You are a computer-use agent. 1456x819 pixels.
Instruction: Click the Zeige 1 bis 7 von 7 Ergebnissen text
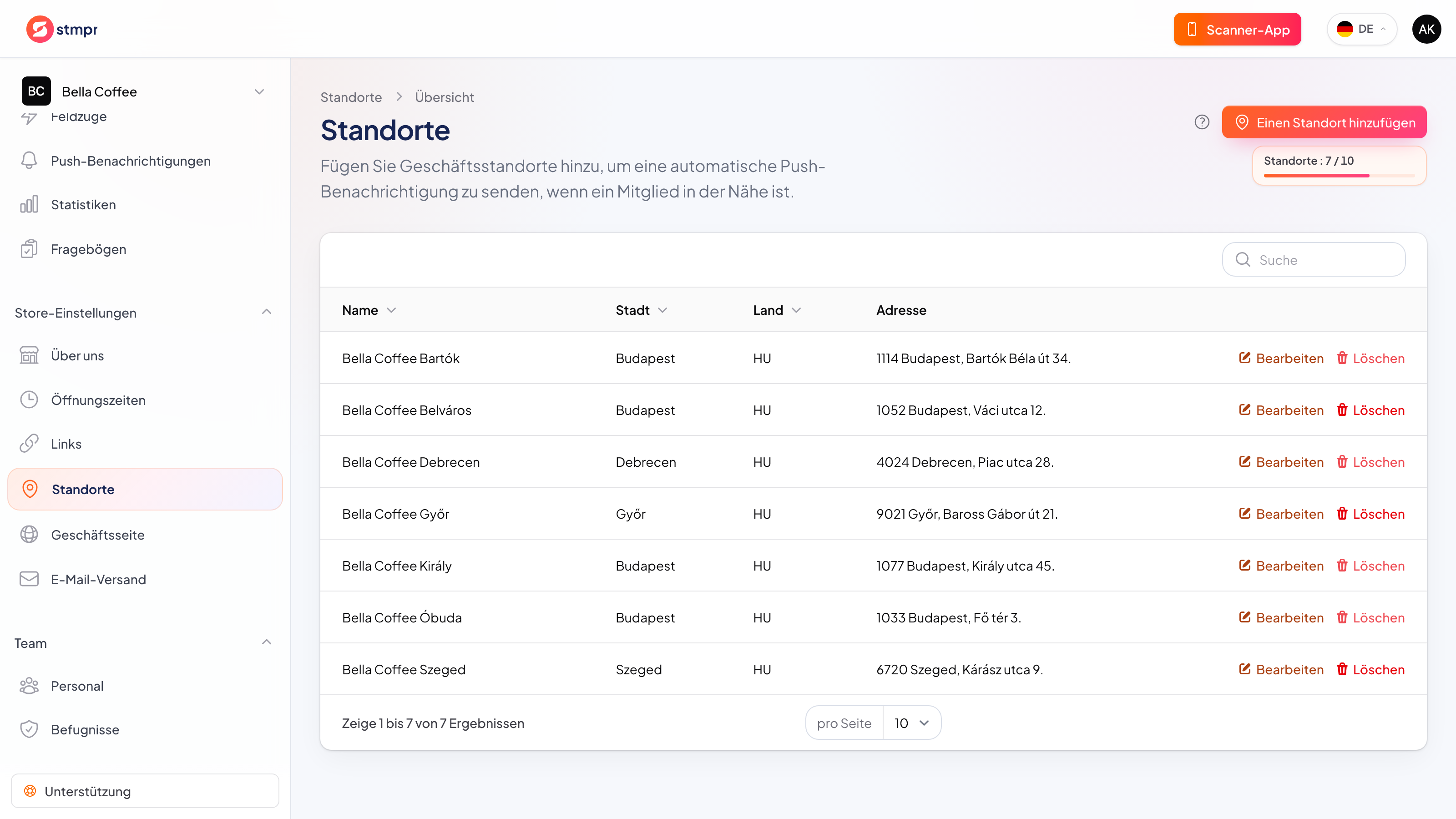[x=433, y=723]
